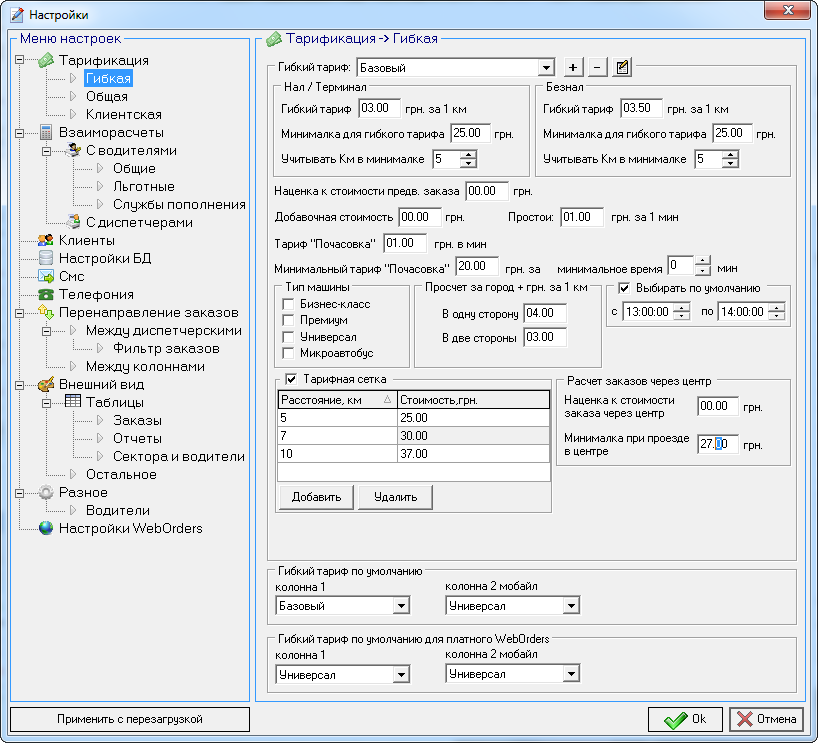
Task: Click the Настройки БД database icon
Action: pyautogui.click(x=46, y=258)
